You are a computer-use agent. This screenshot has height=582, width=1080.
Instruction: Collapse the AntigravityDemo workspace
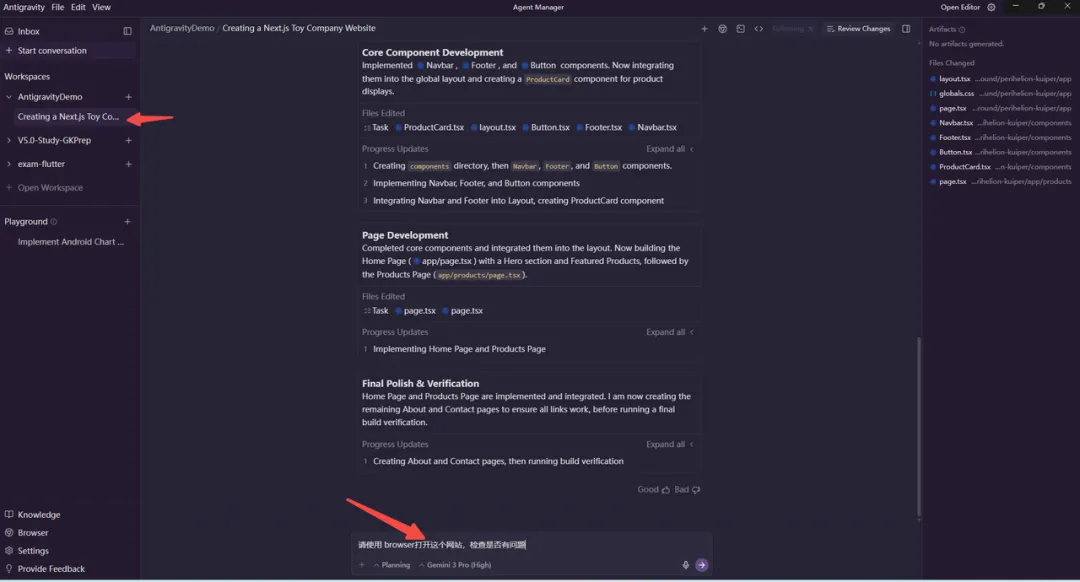pos(8,97)
